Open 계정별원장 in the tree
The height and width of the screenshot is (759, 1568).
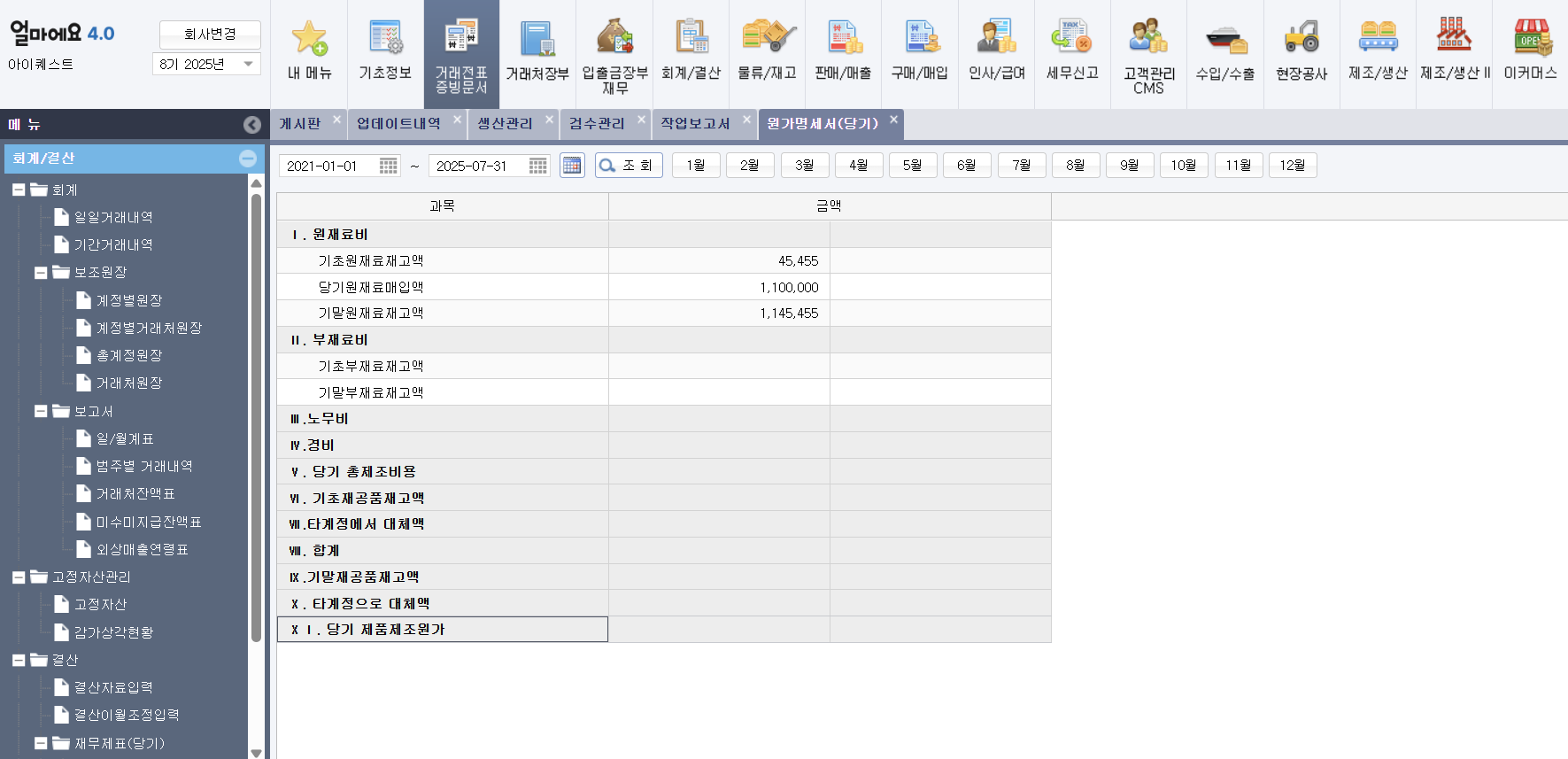click(x=129, y=301)
